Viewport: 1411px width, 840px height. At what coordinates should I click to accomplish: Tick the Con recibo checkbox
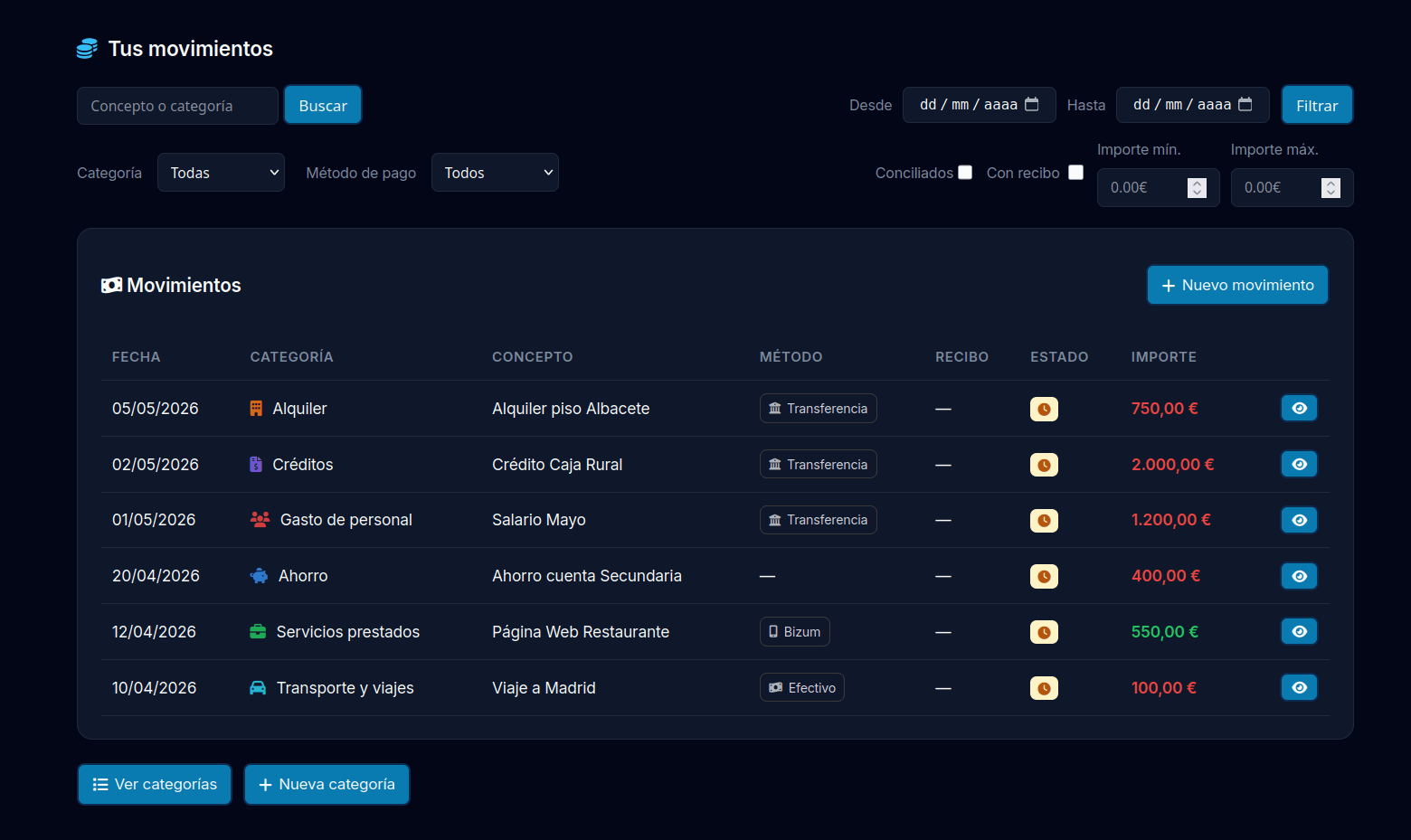tap(1075, 173)
